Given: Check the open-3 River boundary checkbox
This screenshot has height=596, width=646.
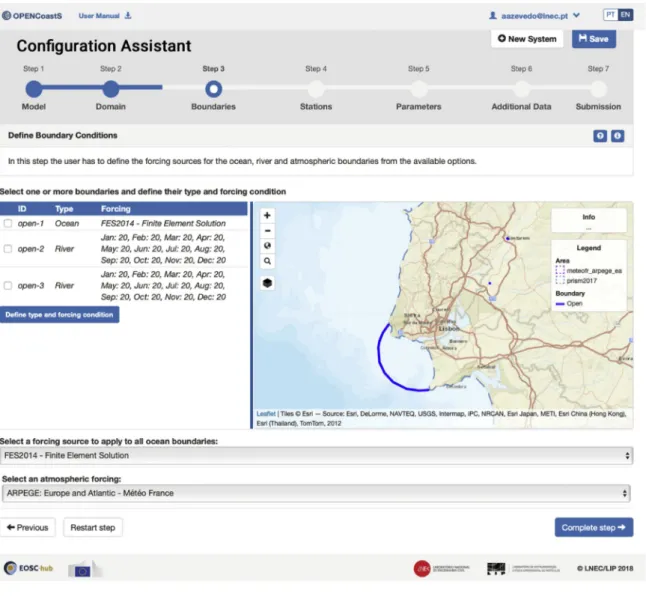Looking at the screenshot, I should point(7,285).
